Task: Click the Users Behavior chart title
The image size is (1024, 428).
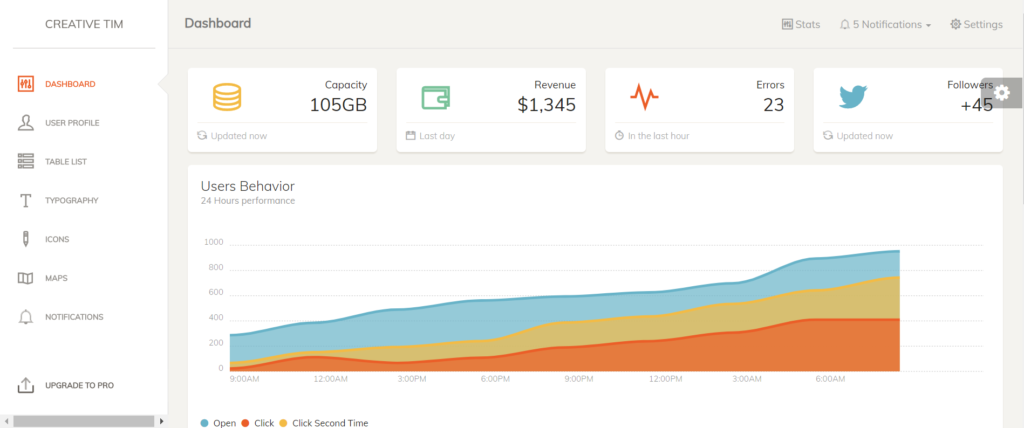Action: tap(248, 186)
